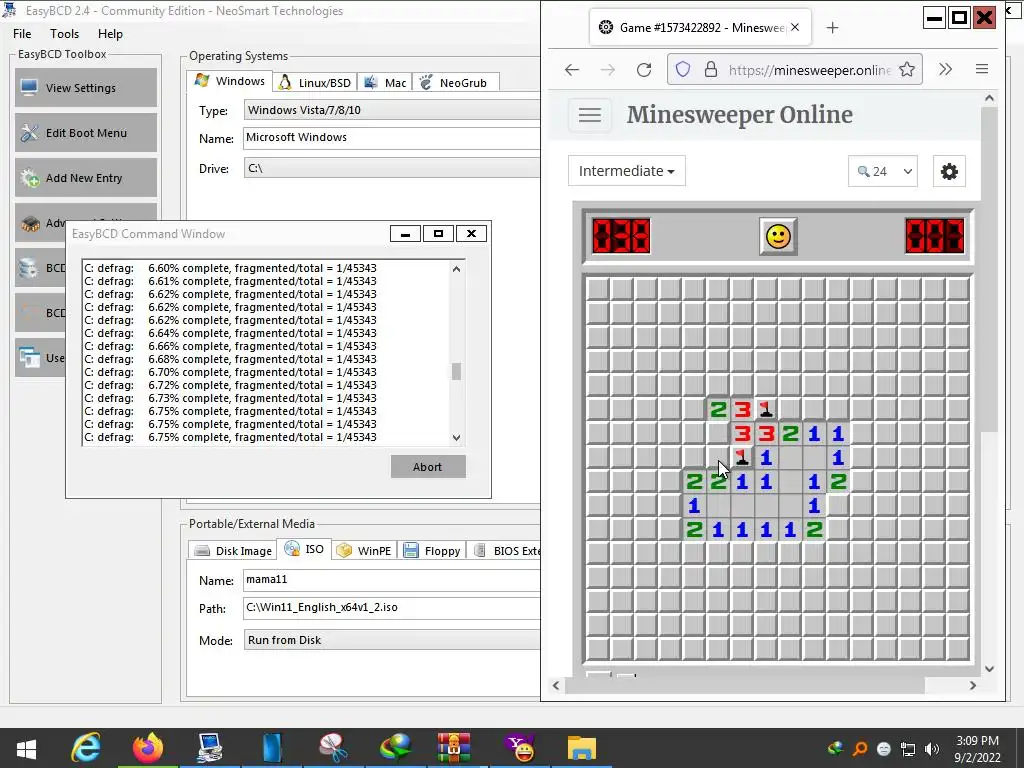Click the Minesweeper mine counter display
This screenshot has height=768, width=1024.
coord(621,236)
